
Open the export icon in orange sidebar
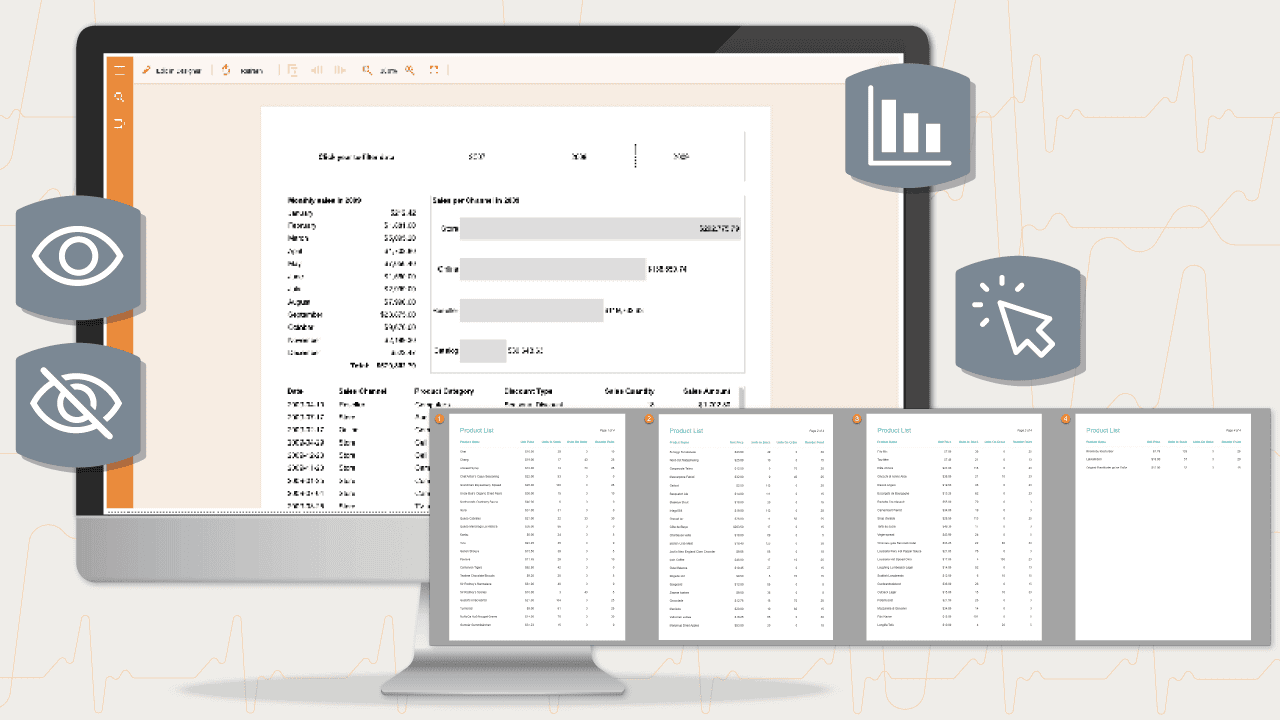[119, 123]
